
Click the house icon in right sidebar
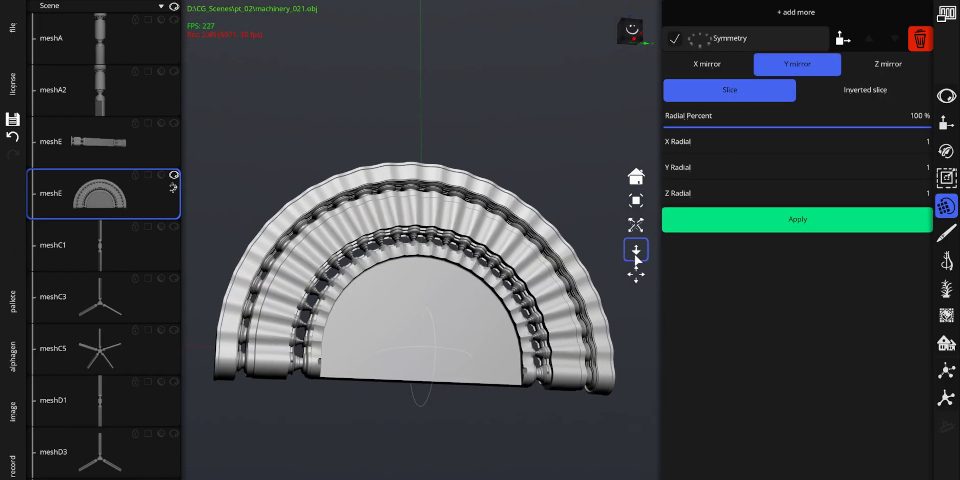click(946, 343)
